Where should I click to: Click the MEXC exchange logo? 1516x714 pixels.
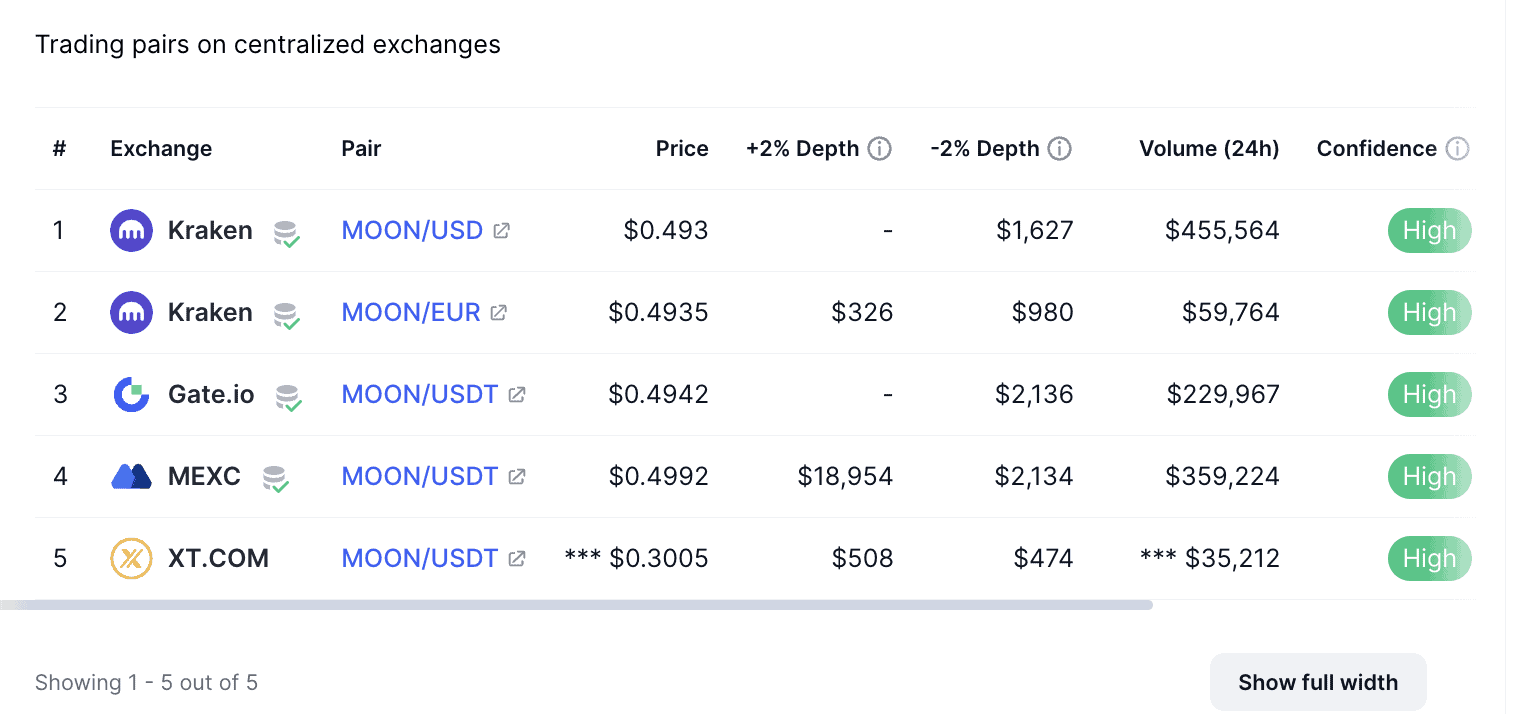click(x=131, y=477)
